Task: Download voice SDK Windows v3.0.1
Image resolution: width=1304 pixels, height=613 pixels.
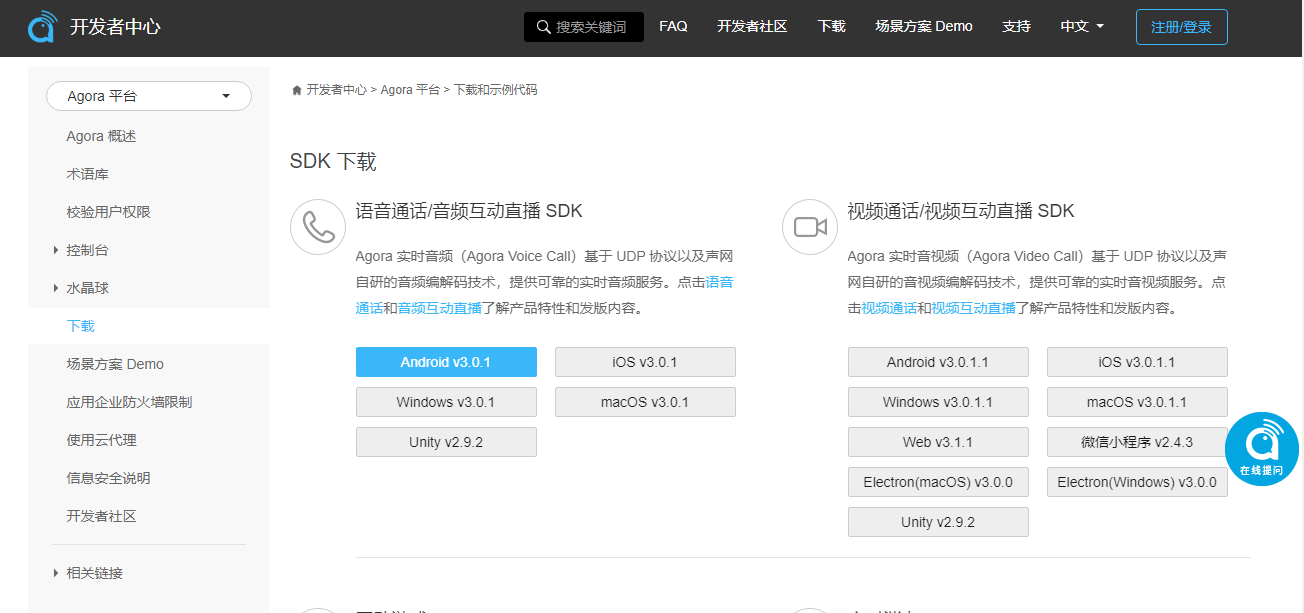Action: (446, 402)
